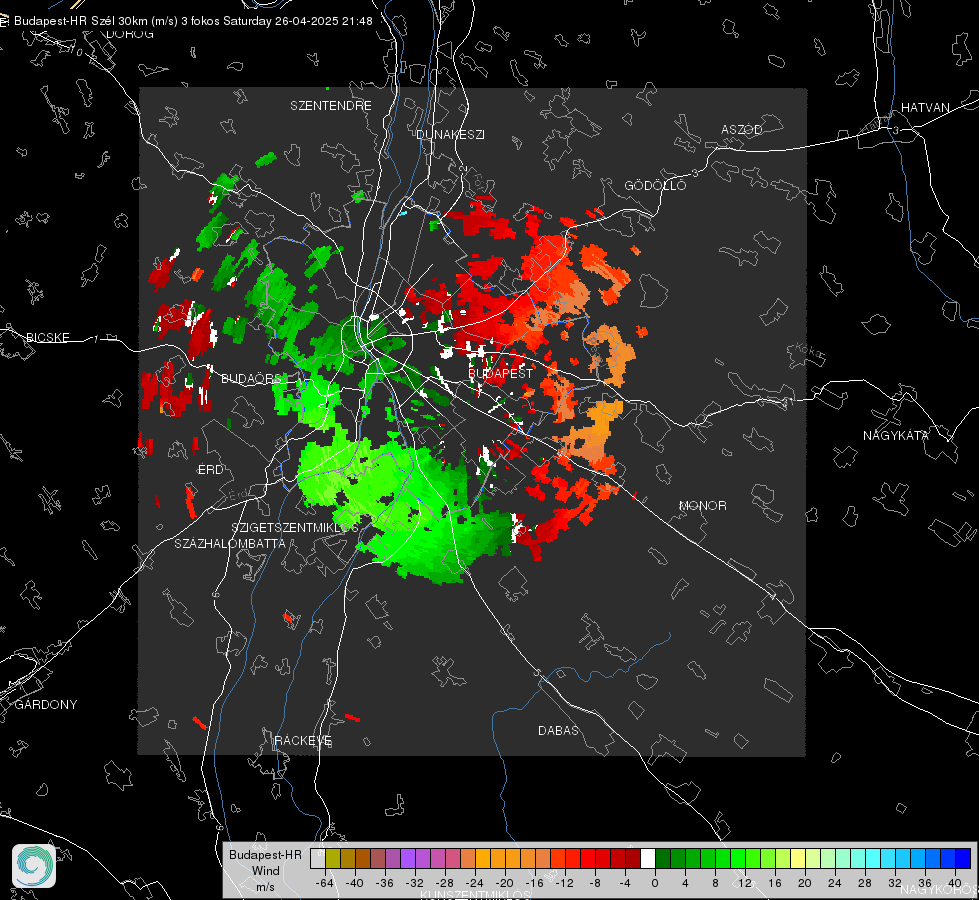Screen dimensions: 979x900
Task: Click the NAGYKÁTA town label
Action: (896, 435)
